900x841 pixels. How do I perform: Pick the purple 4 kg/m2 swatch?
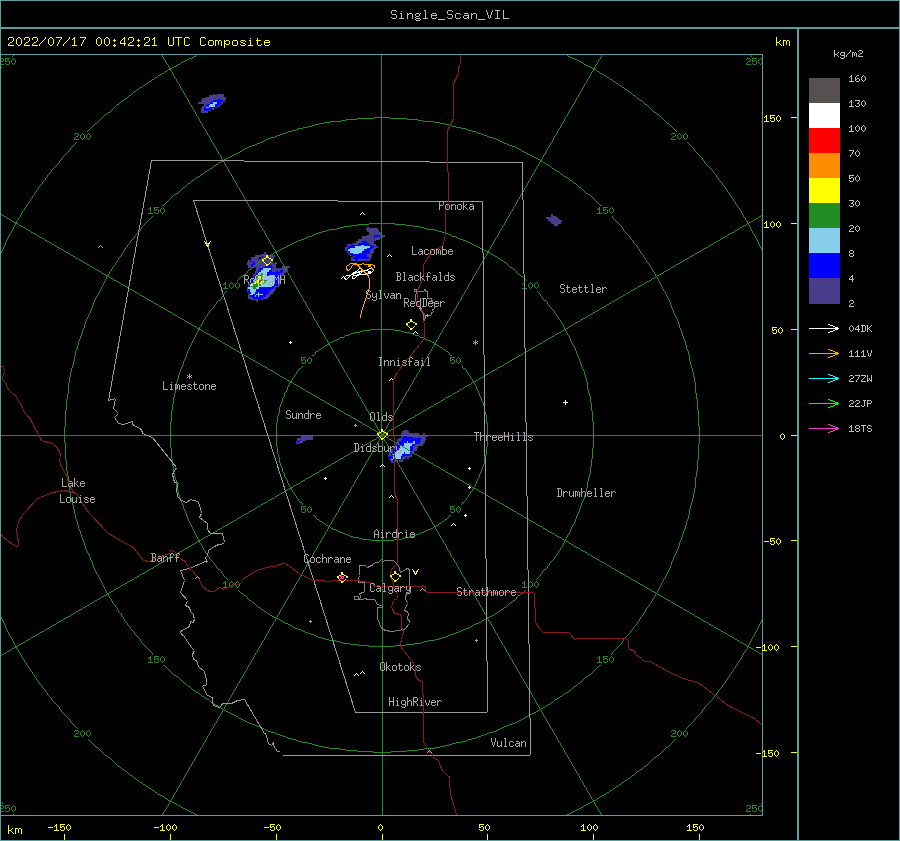[824, 290]
